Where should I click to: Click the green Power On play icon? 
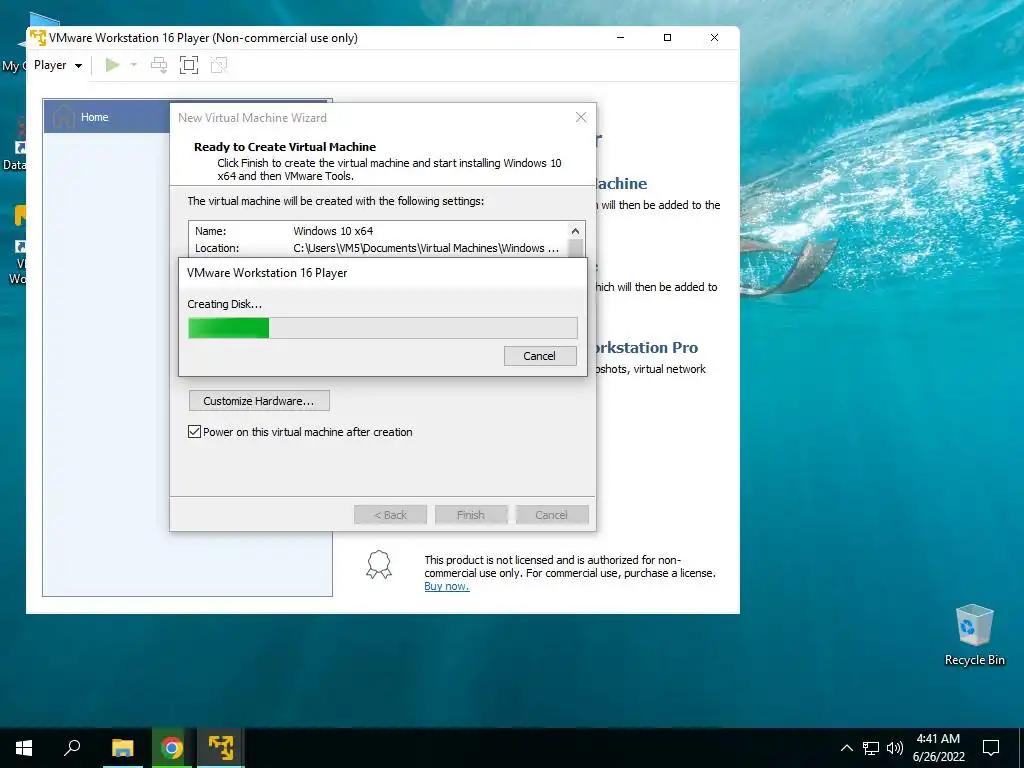pyautogui.click(x=112, y=65)
